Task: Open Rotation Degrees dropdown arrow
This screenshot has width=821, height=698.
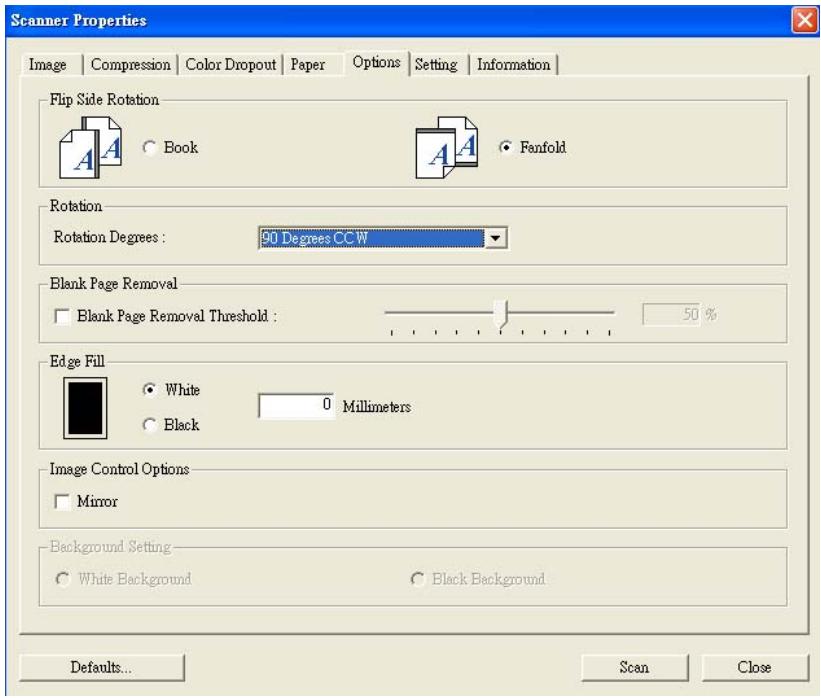Action: 495,238
